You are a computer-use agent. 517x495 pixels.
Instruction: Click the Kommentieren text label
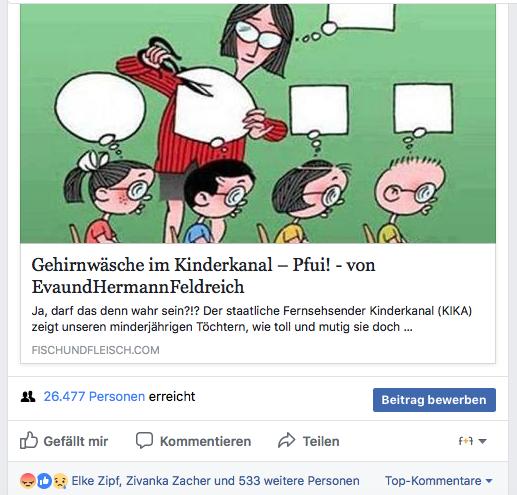pyautogui.click(x=205, y=441)
